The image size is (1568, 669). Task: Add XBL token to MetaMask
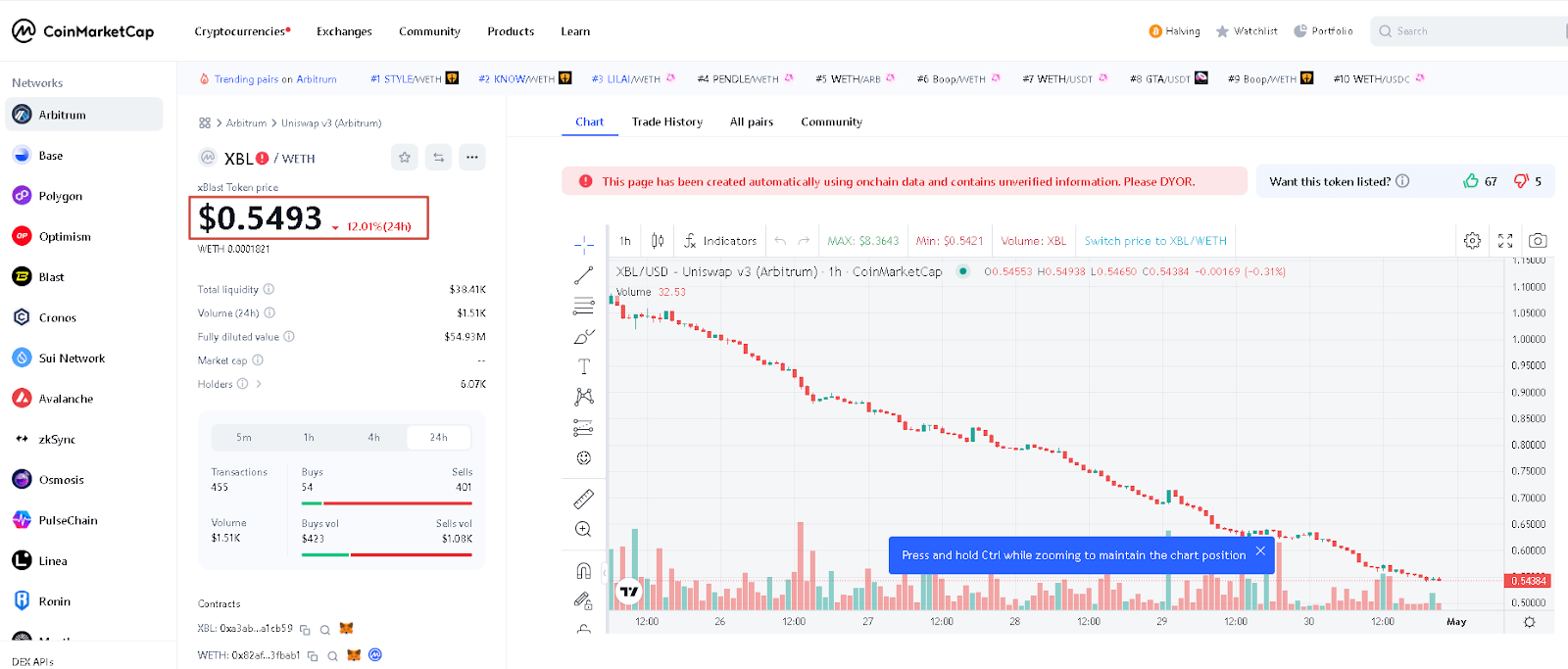[346, 629]
